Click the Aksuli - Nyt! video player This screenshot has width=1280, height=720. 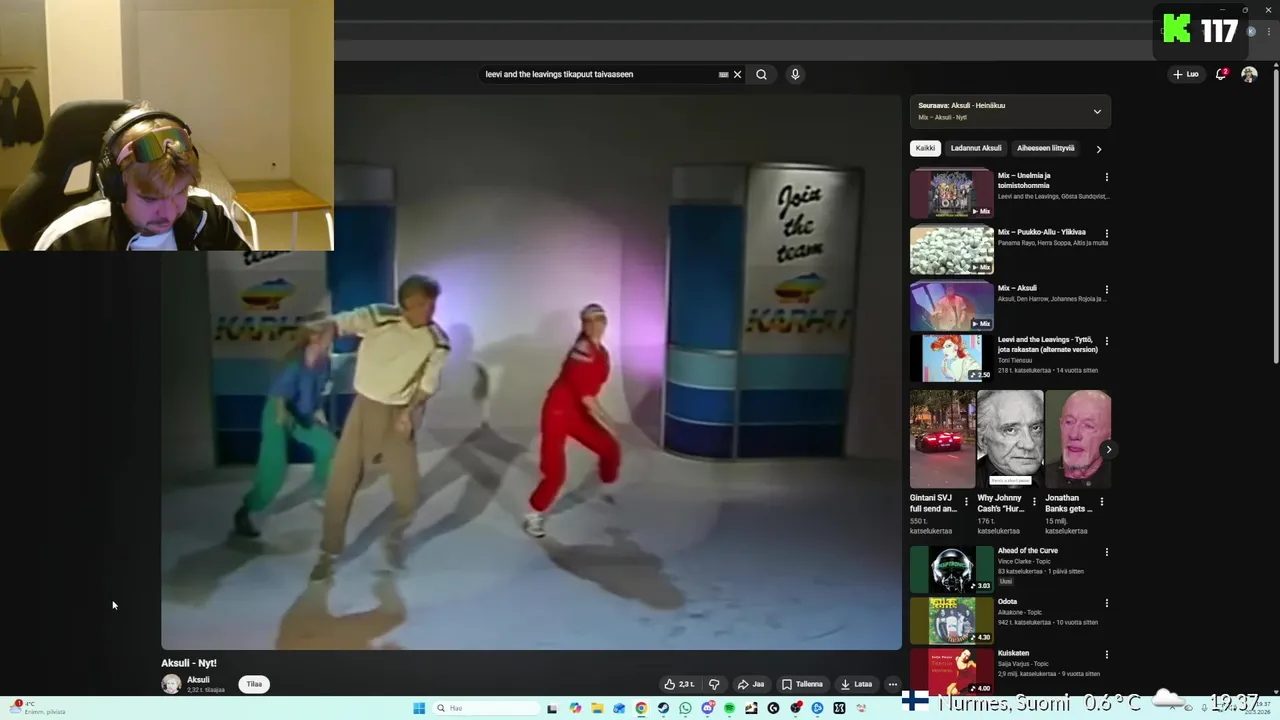pos(531,372)
